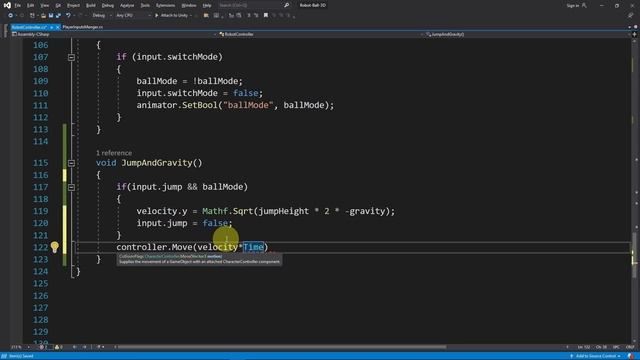The image size is (640, 360).
Task: Open the editor zoom level dropdown
Action: pos(20,347)
